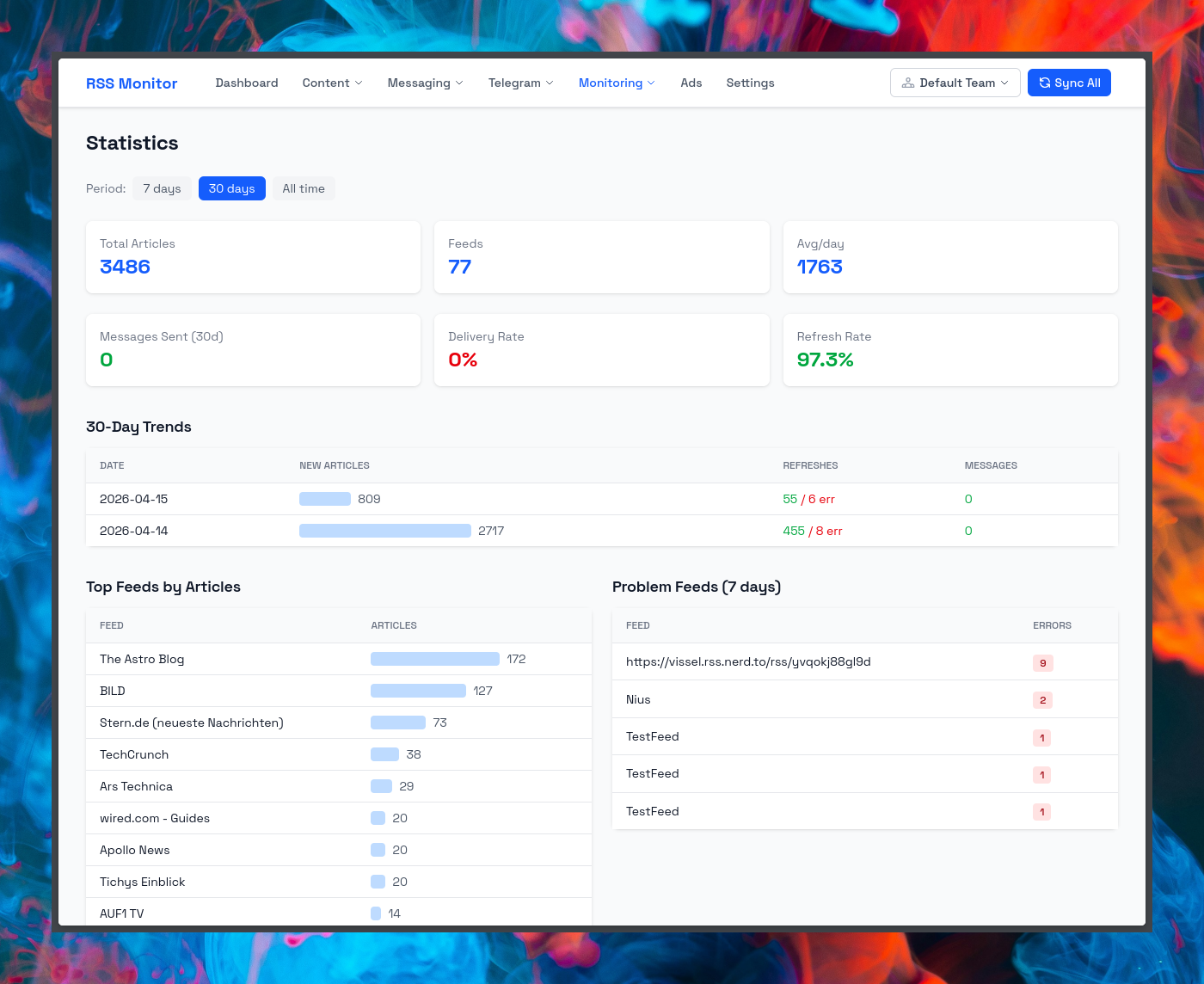Expand the Content dropdown menu

[332, 83]
